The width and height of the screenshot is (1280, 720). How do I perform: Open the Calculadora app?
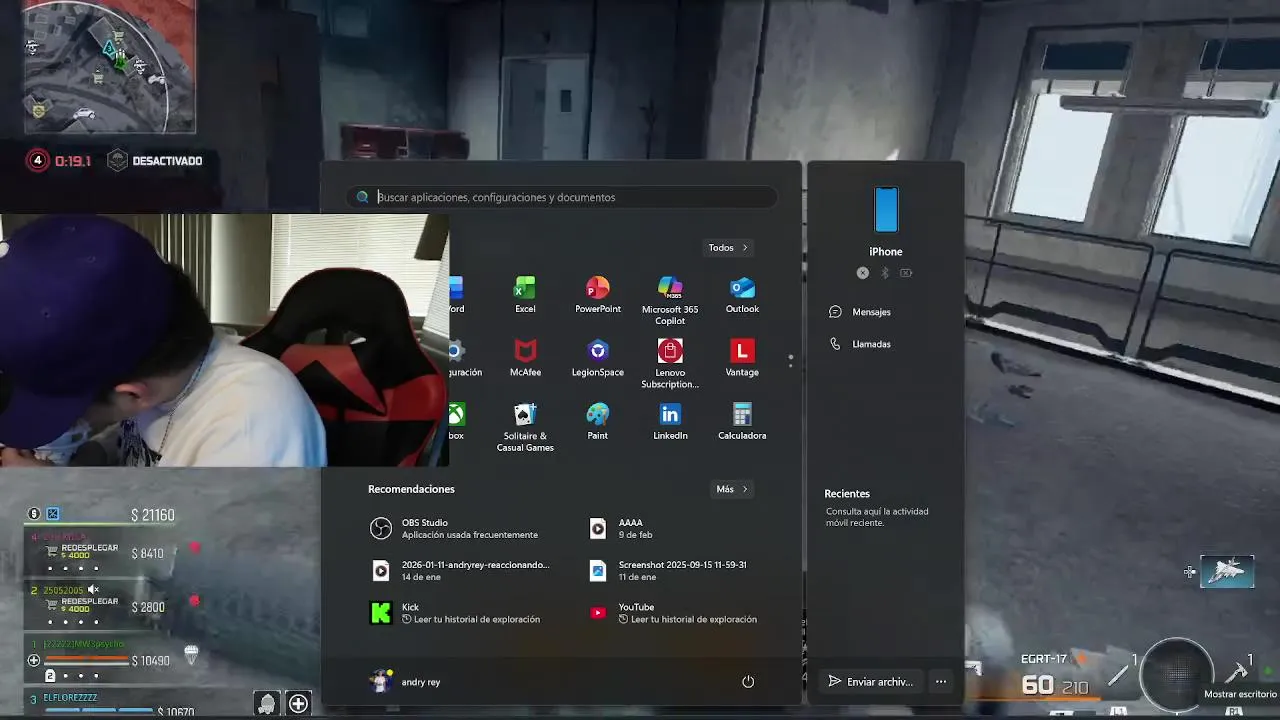742,421
